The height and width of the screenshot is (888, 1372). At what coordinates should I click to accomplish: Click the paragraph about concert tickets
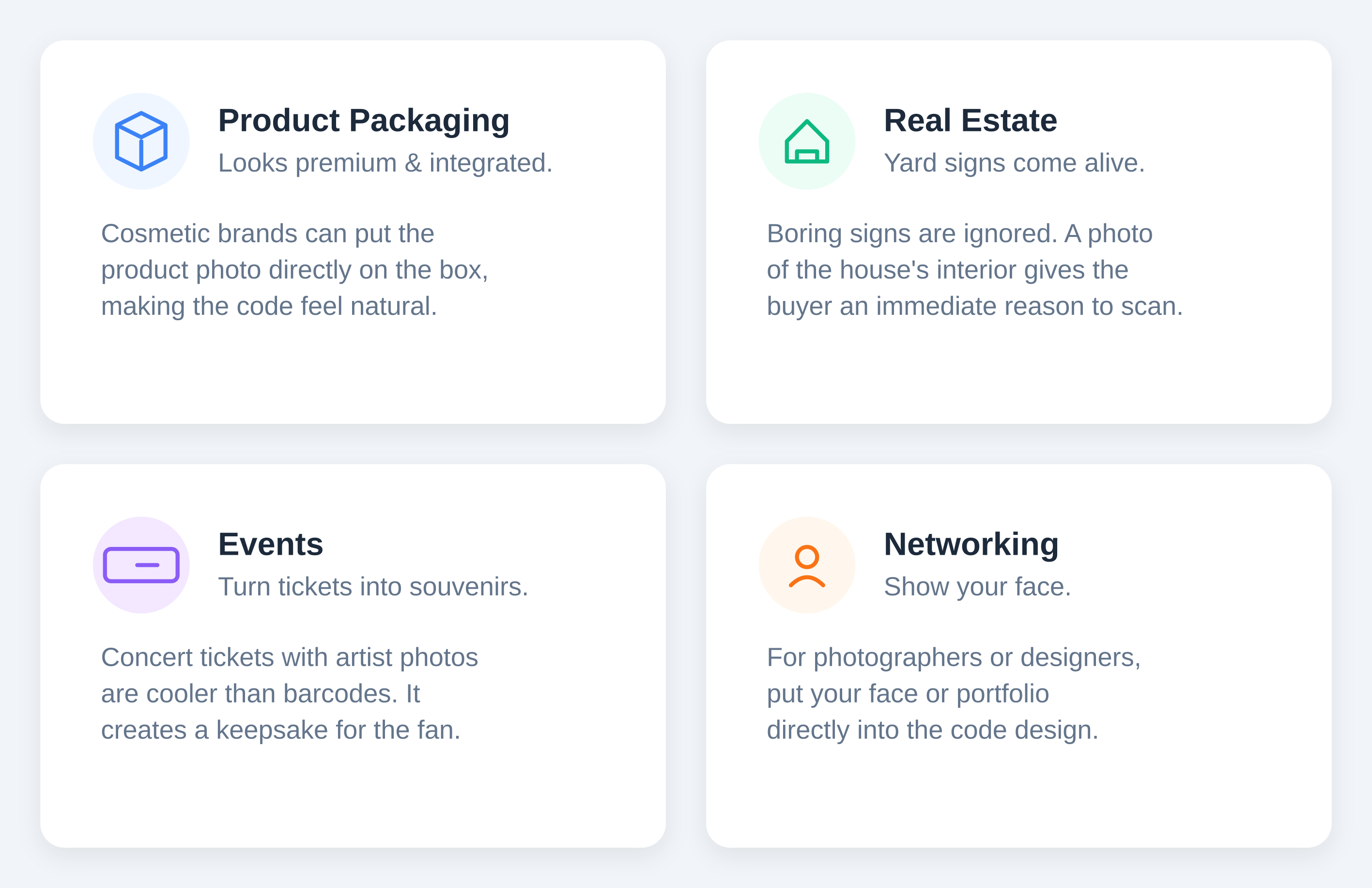coord(290,694)
